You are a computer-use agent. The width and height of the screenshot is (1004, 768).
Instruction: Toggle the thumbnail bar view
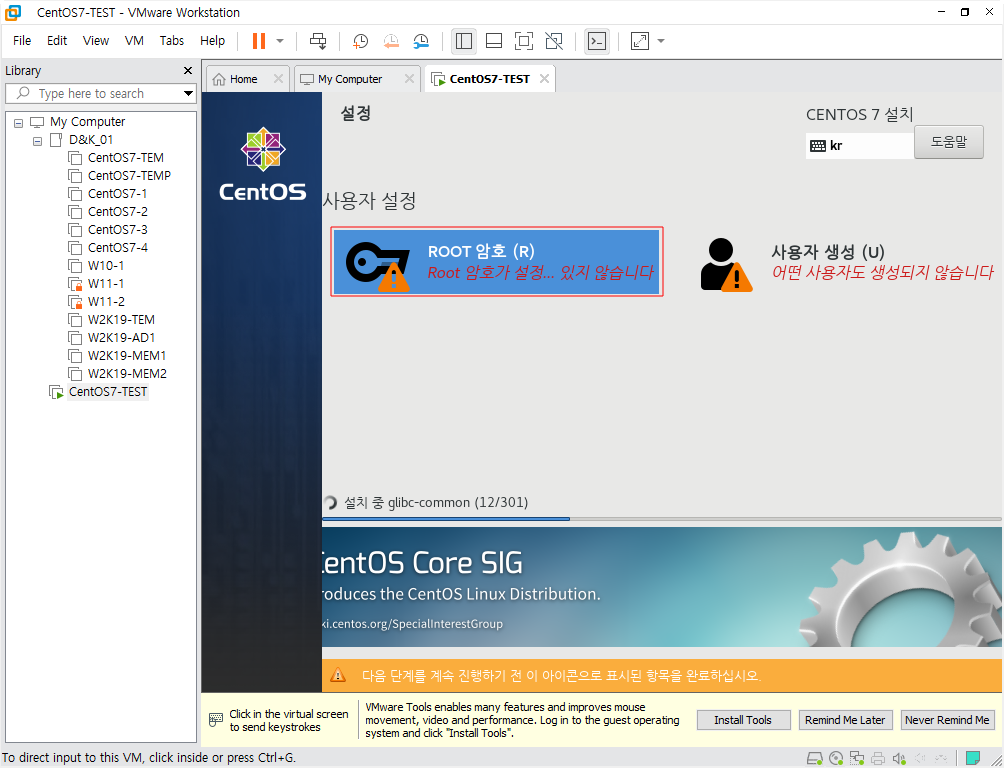[x=494, y=41]
